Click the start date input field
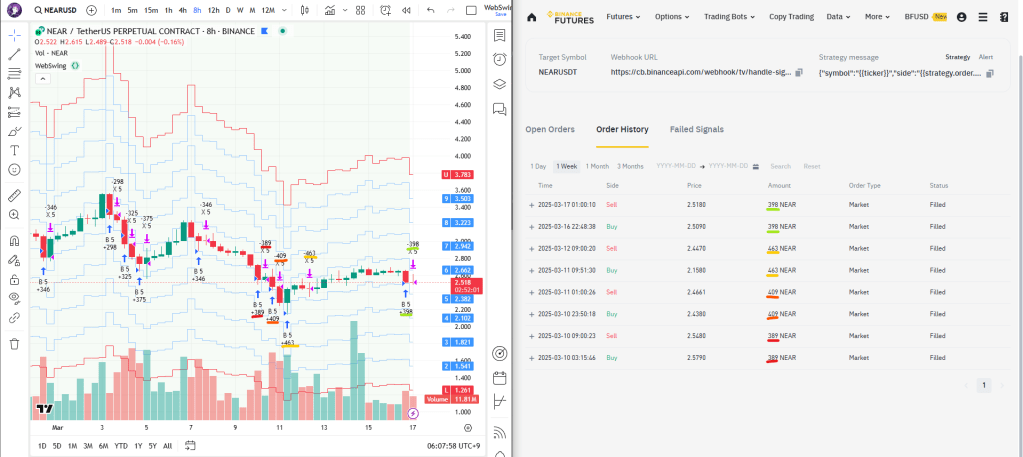Screen dimensions: 1023x457 pyautogui.click(x=674, y=166)
